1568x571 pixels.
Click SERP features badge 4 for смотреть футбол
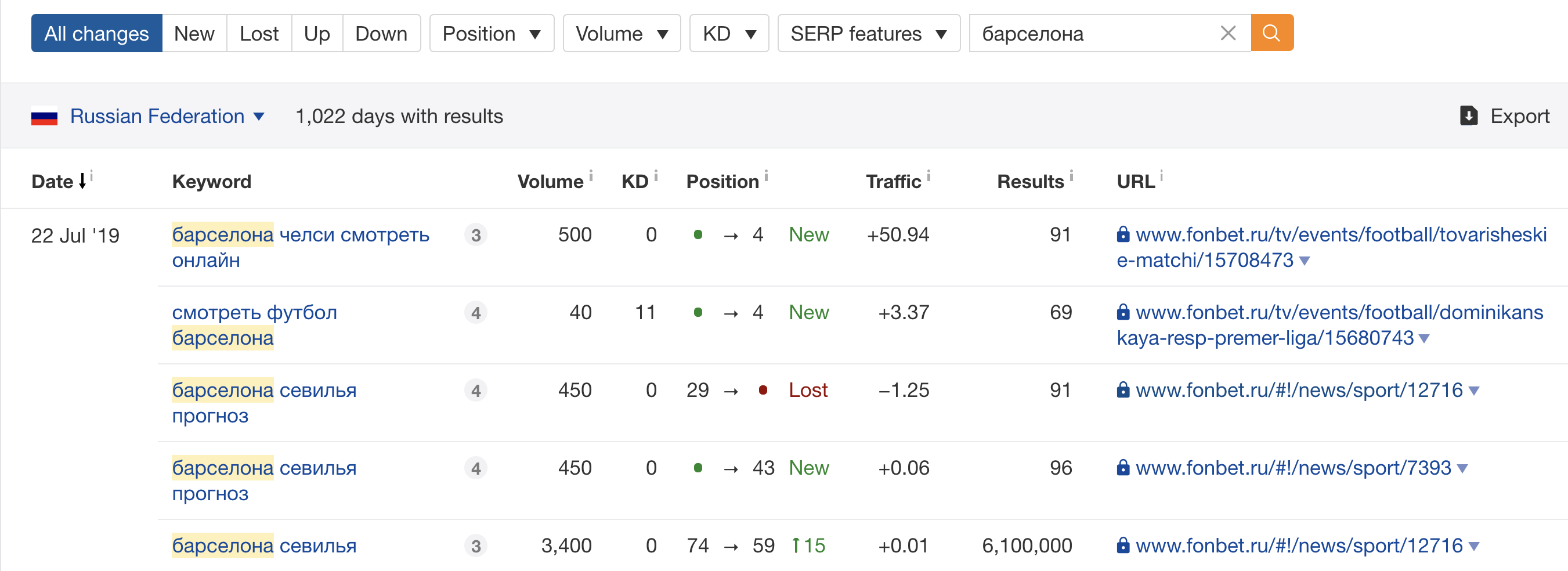[x=475, y=313]
